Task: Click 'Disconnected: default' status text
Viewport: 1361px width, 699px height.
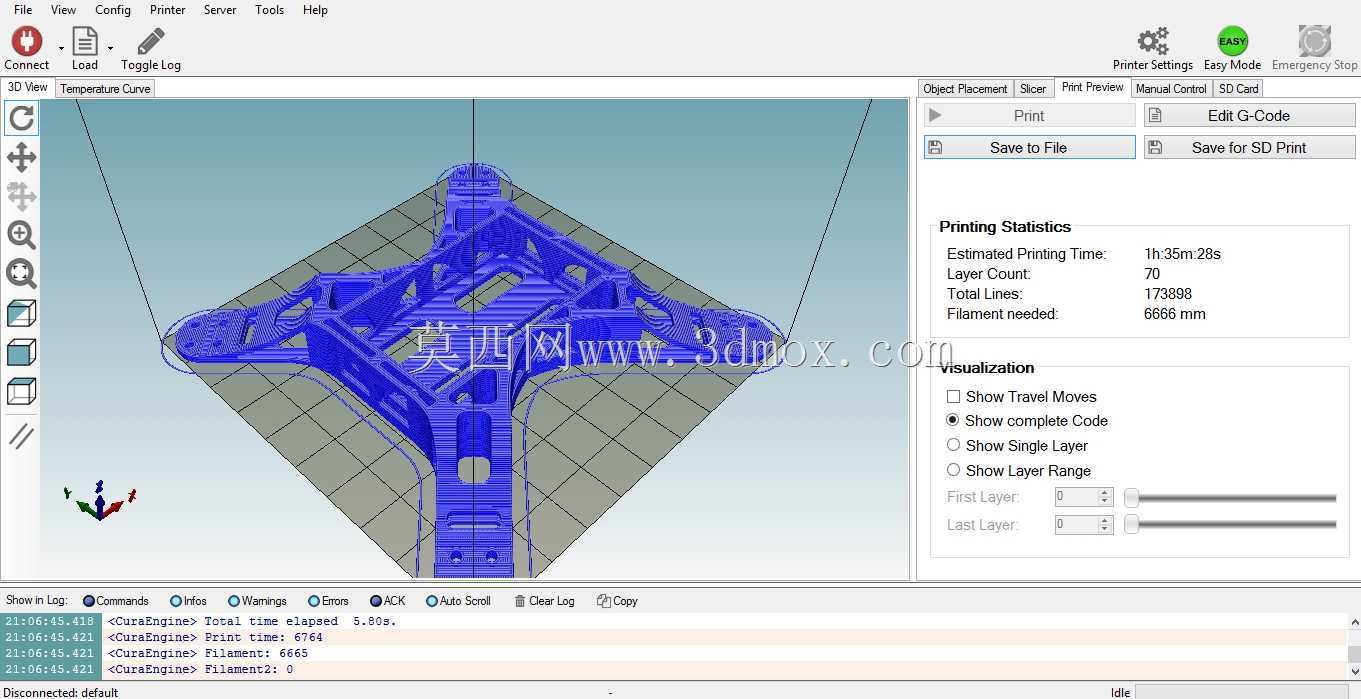Action: click(x=61, y=692)
